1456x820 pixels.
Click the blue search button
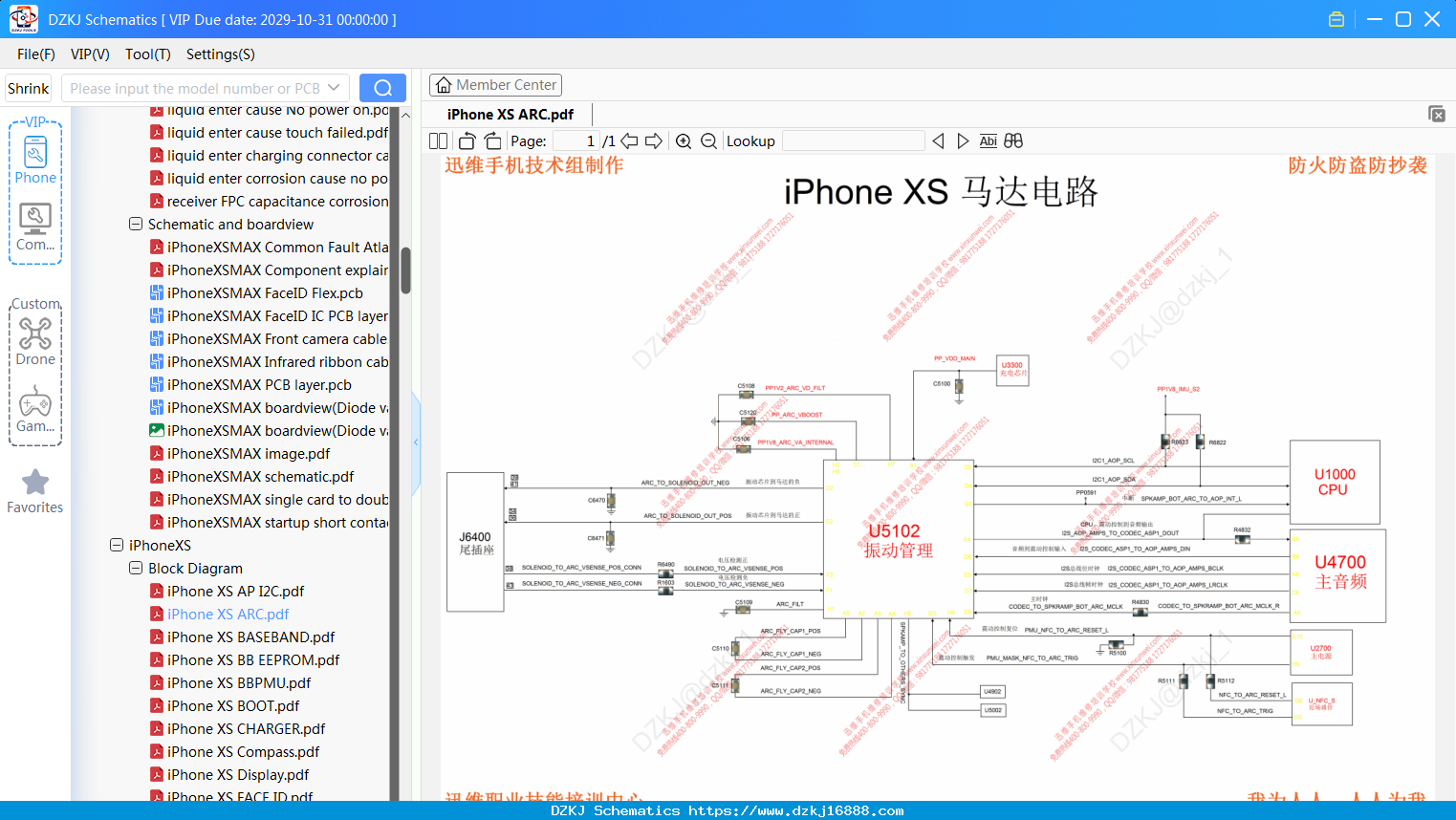[x=382, y=88]
